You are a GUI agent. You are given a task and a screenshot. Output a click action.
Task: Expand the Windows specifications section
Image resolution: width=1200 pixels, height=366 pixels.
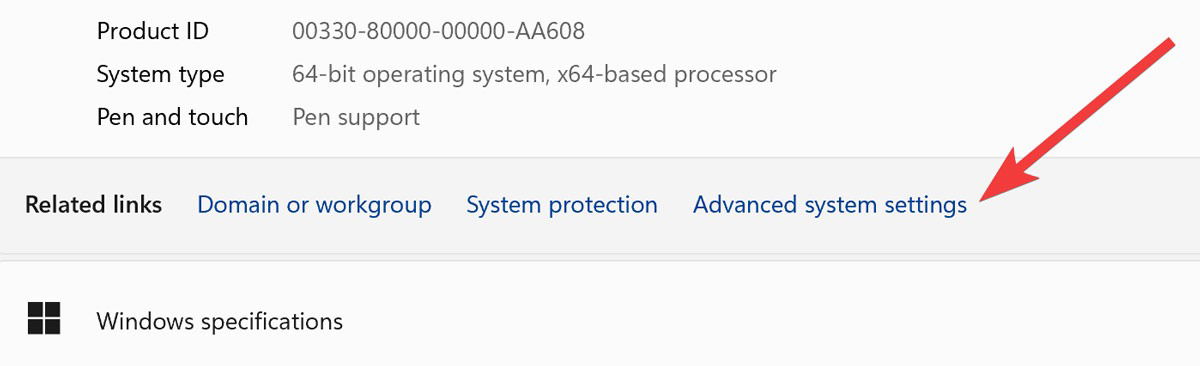(600, 320)
